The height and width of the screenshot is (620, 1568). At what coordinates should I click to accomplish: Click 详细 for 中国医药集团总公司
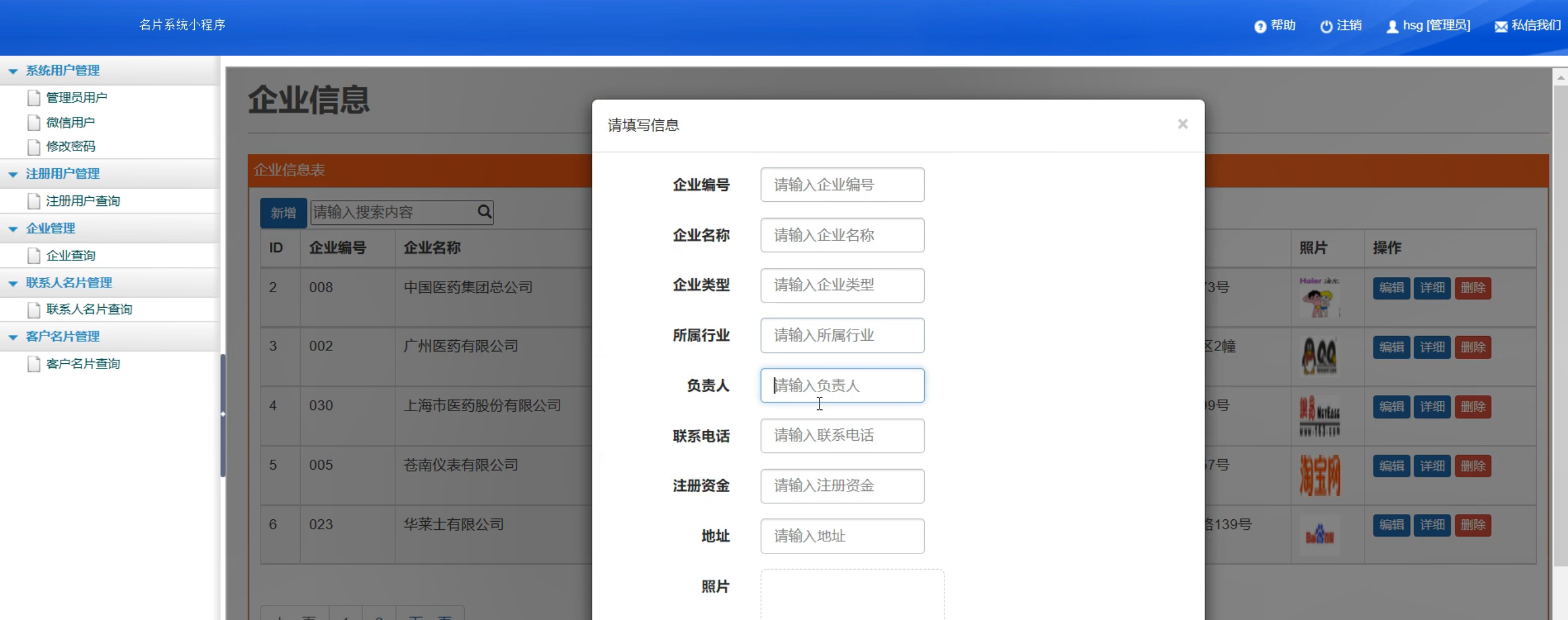tap(1432, 288)
